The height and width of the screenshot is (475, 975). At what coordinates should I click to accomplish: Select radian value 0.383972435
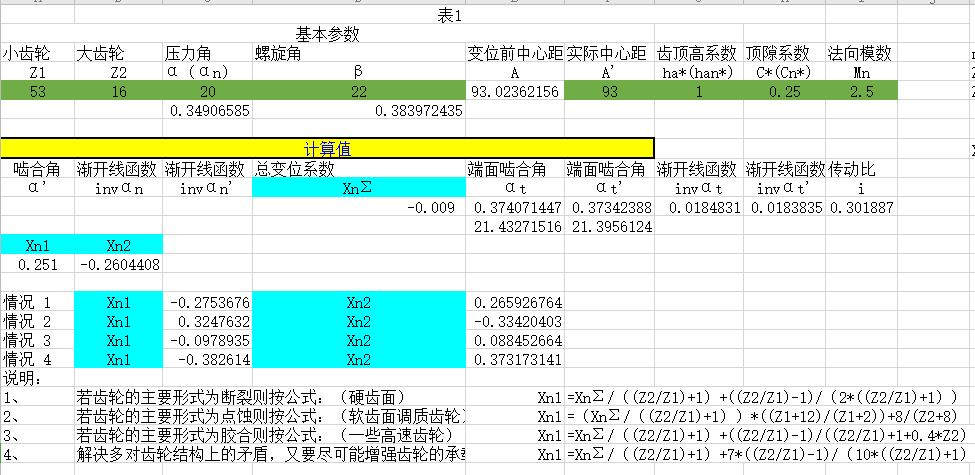click(x=359, y=111)
